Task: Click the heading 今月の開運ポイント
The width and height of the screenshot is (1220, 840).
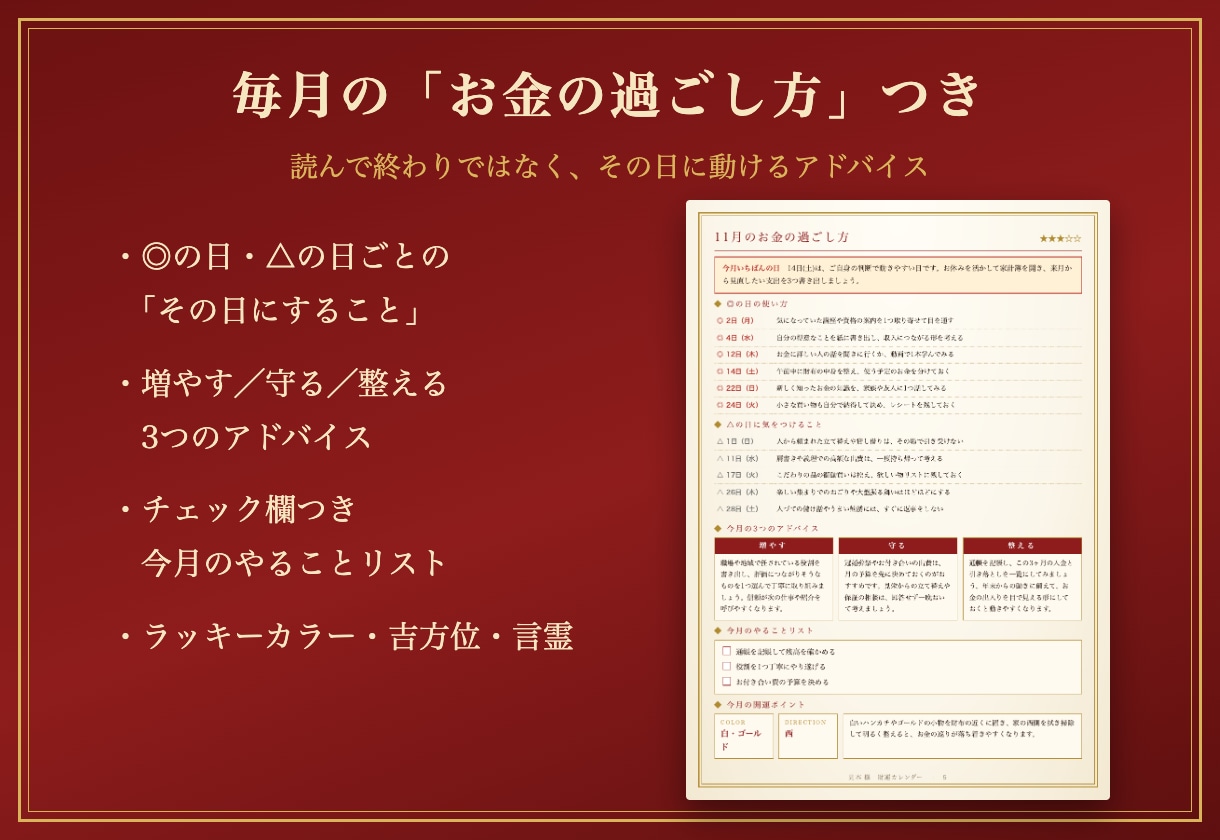Action: pos(765,704)
